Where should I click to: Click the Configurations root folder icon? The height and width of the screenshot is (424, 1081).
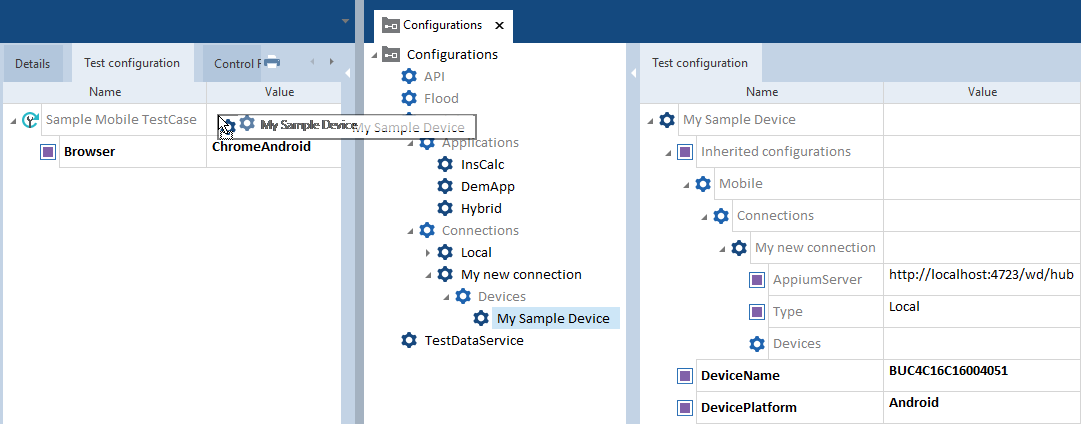click(391, 54)
